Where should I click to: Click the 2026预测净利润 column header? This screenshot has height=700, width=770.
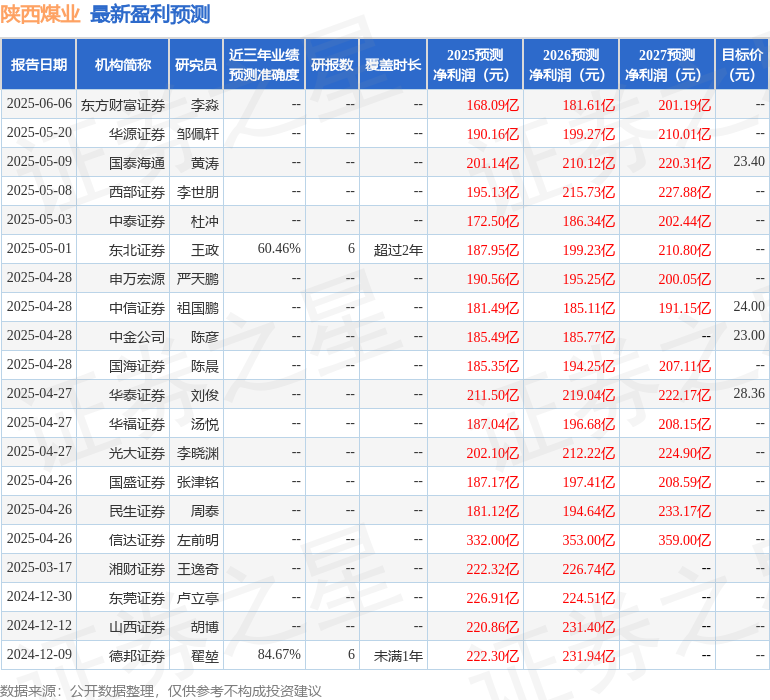pyautogui.click(x=571, y=65)
